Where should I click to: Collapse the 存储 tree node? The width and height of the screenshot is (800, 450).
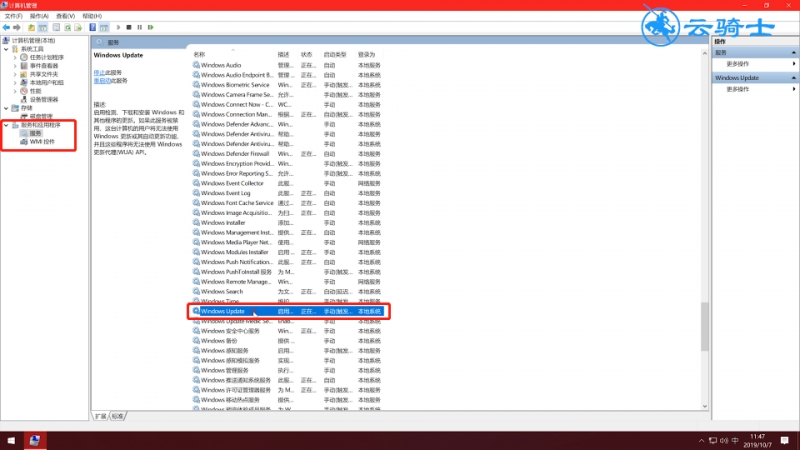(6, 108)
